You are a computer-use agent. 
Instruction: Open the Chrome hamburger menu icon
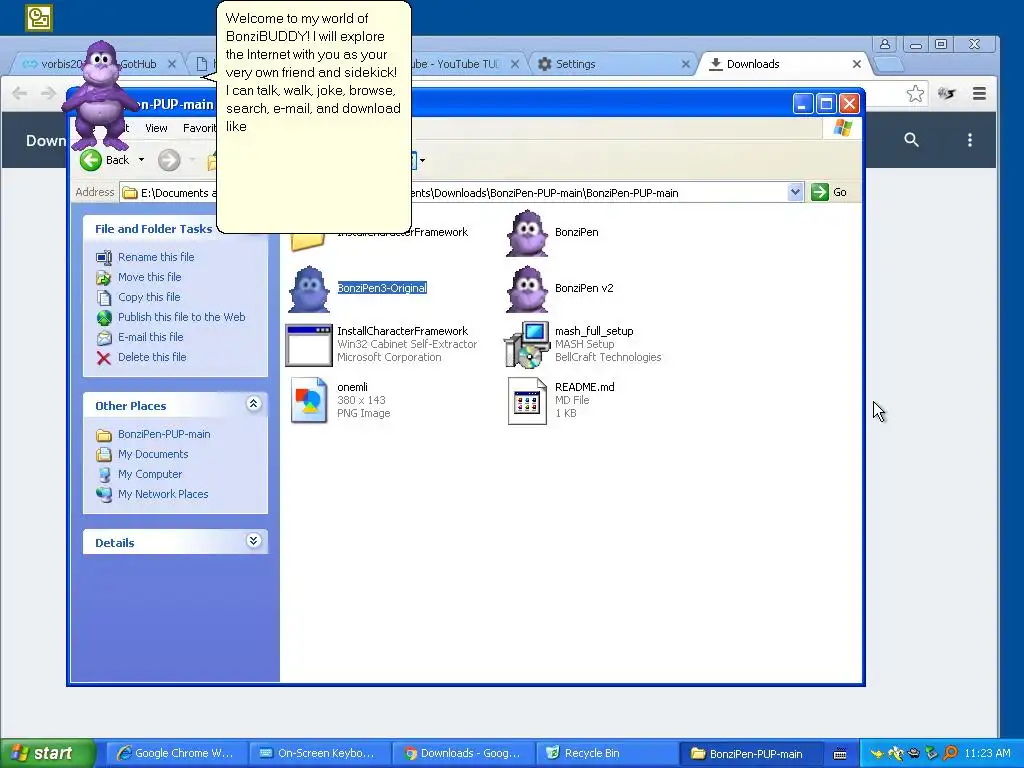tap(979, 93)
